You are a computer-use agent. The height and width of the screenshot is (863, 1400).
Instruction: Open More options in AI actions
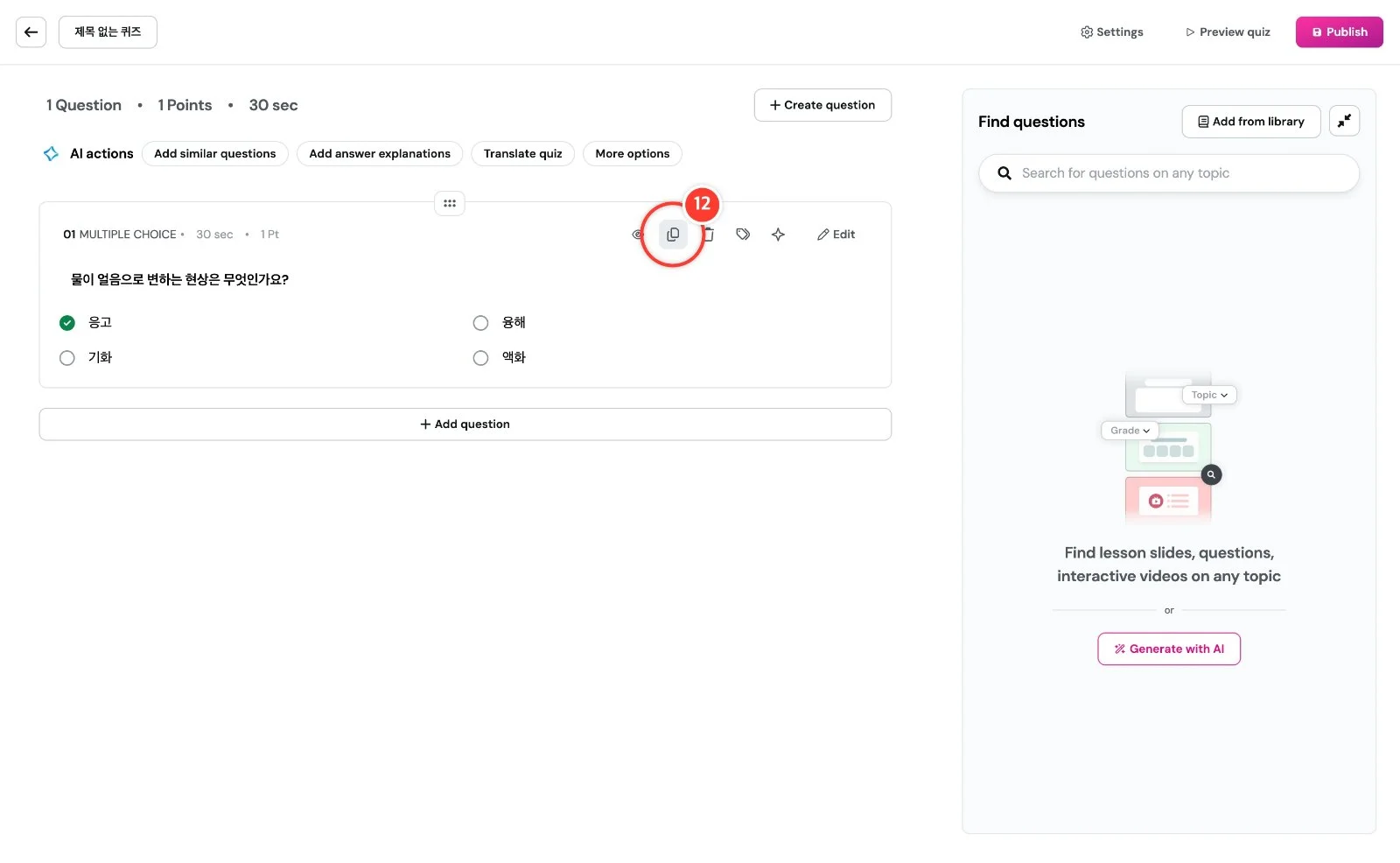point(633,154)
